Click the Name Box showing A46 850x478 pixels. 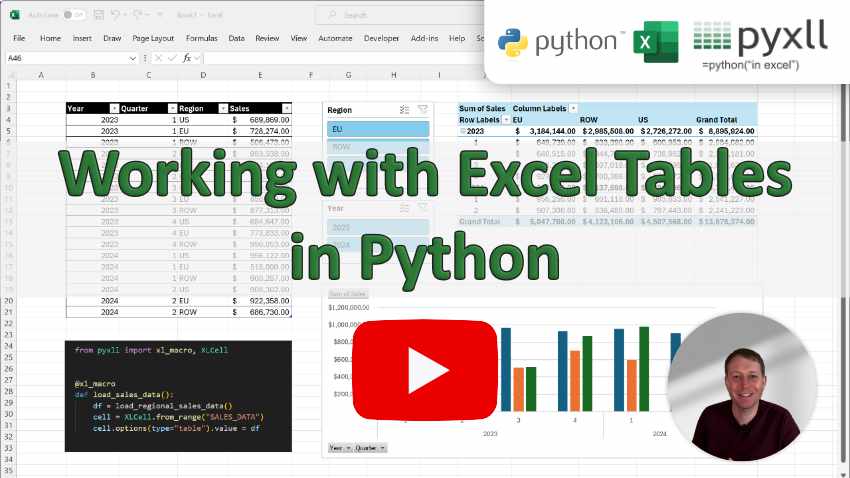[66, 58]
